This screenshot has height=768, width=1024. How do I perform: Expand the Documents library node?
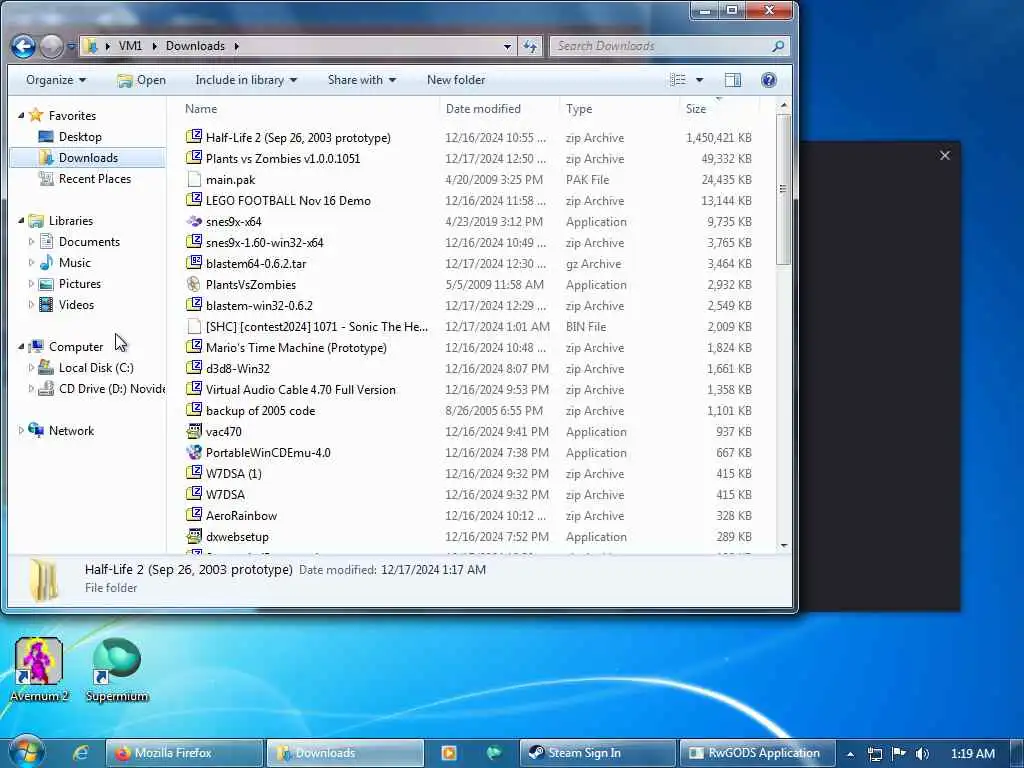pyautogui.click(x=31, y=242)
